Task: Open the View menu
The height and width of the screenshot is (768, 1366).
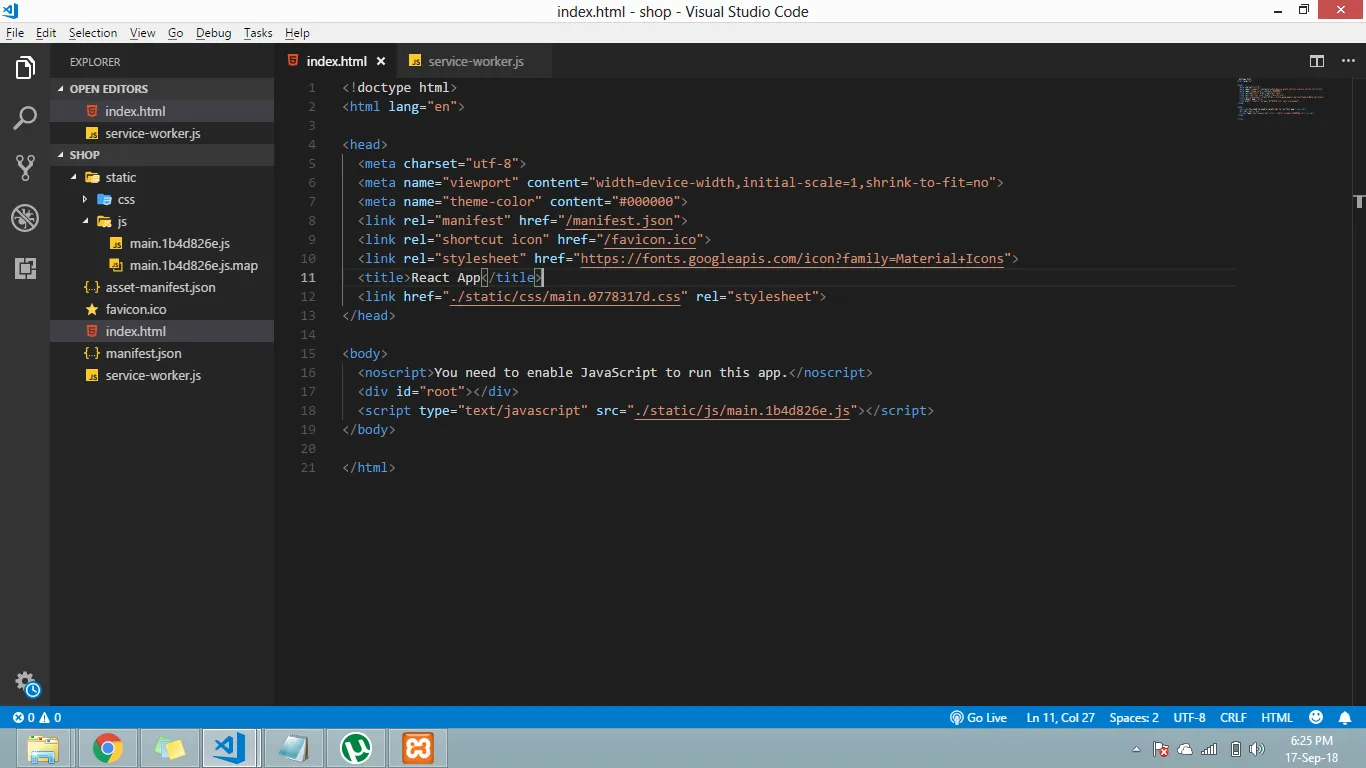Action: 143,33
